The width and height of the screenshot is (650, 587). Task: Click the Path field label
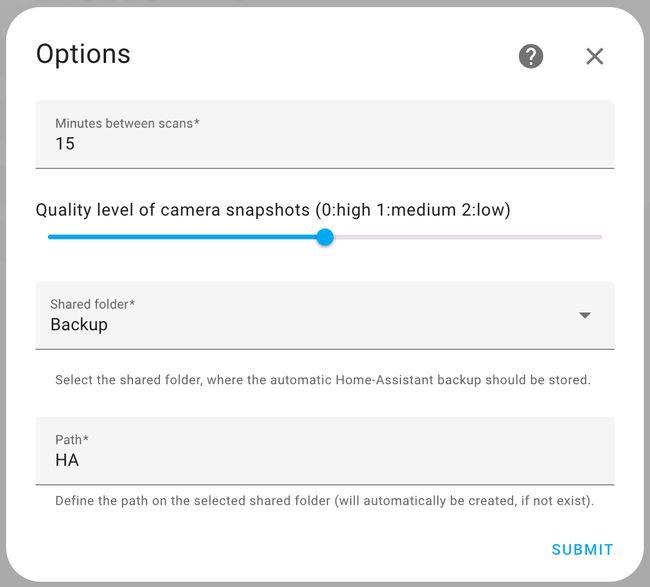click(x=72, y=440)
